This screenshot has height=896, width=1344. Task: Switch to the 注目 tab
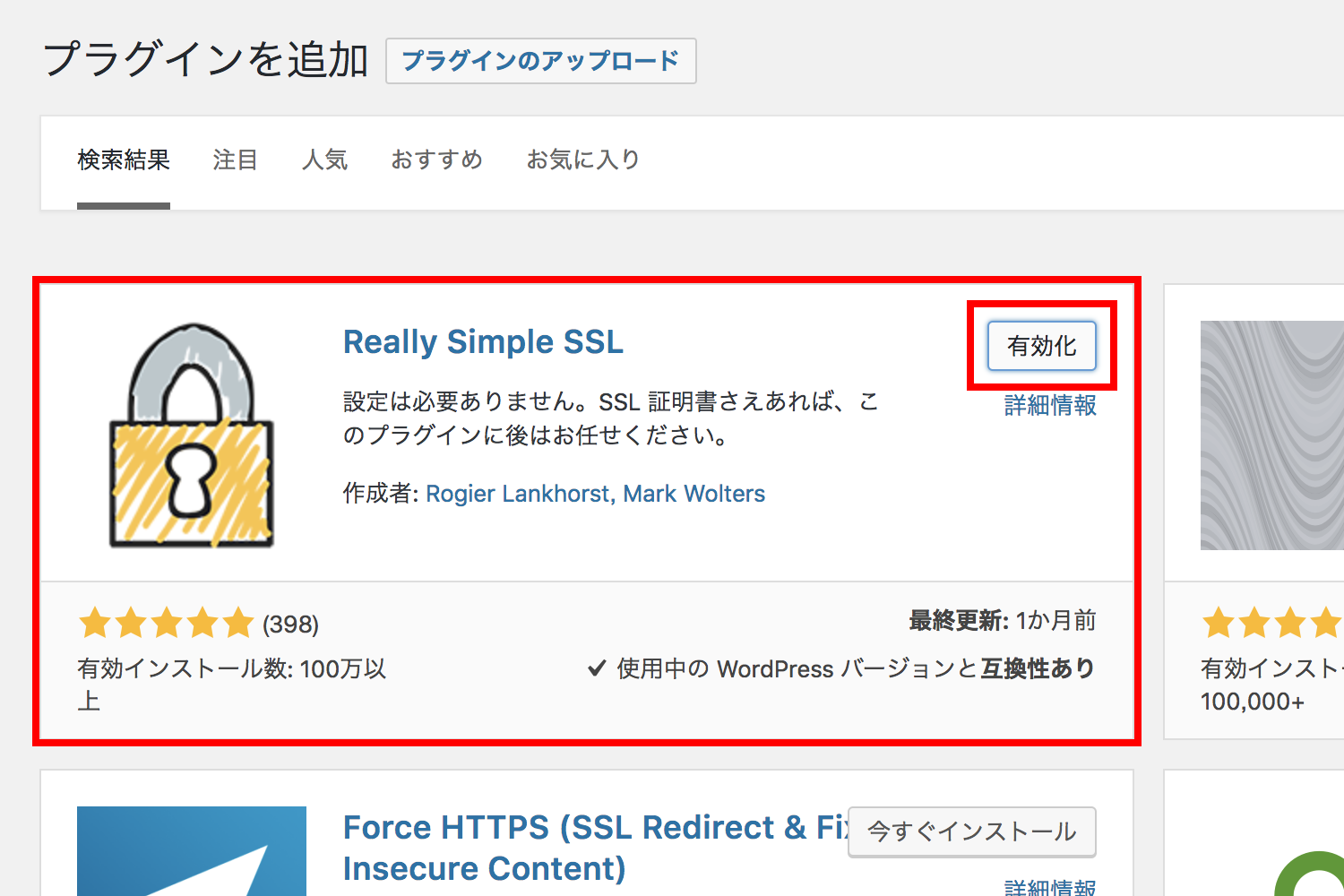[236, 160]
